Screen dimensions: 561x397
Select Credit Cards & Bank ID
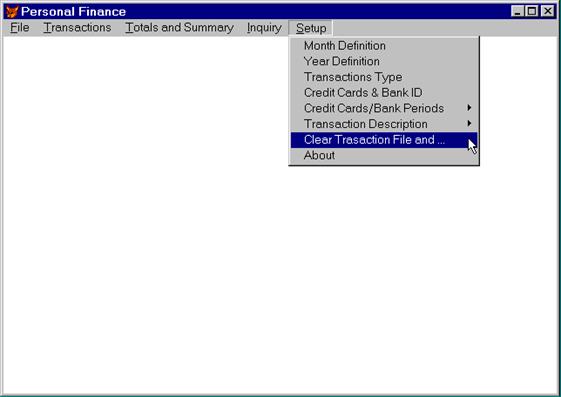pos(384,93)
